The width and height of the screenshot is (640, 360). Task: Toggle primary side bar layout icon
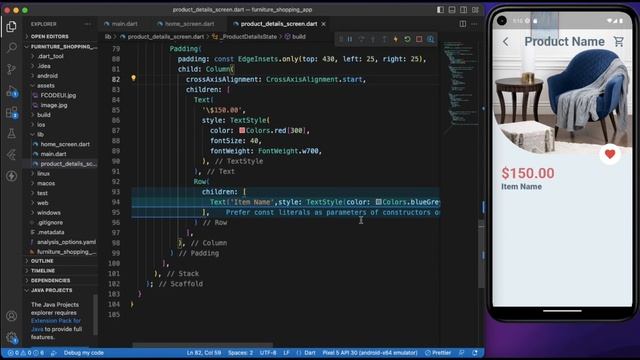pos(440,9)
